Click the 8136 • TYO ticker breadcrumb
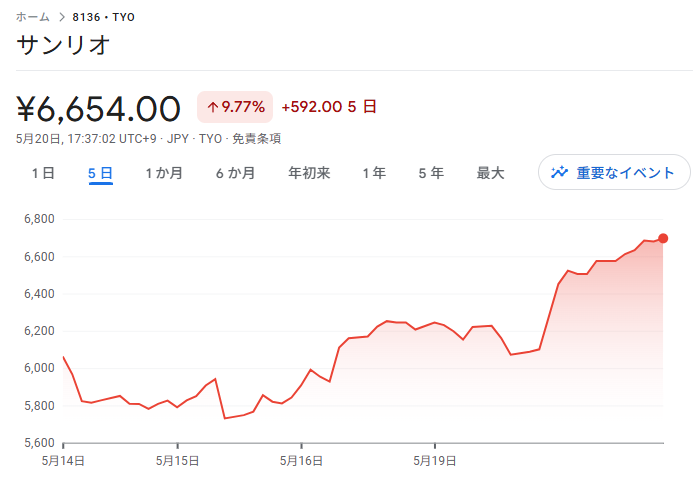The width and height of the screenshot is (693, 478). coord(104,17)
